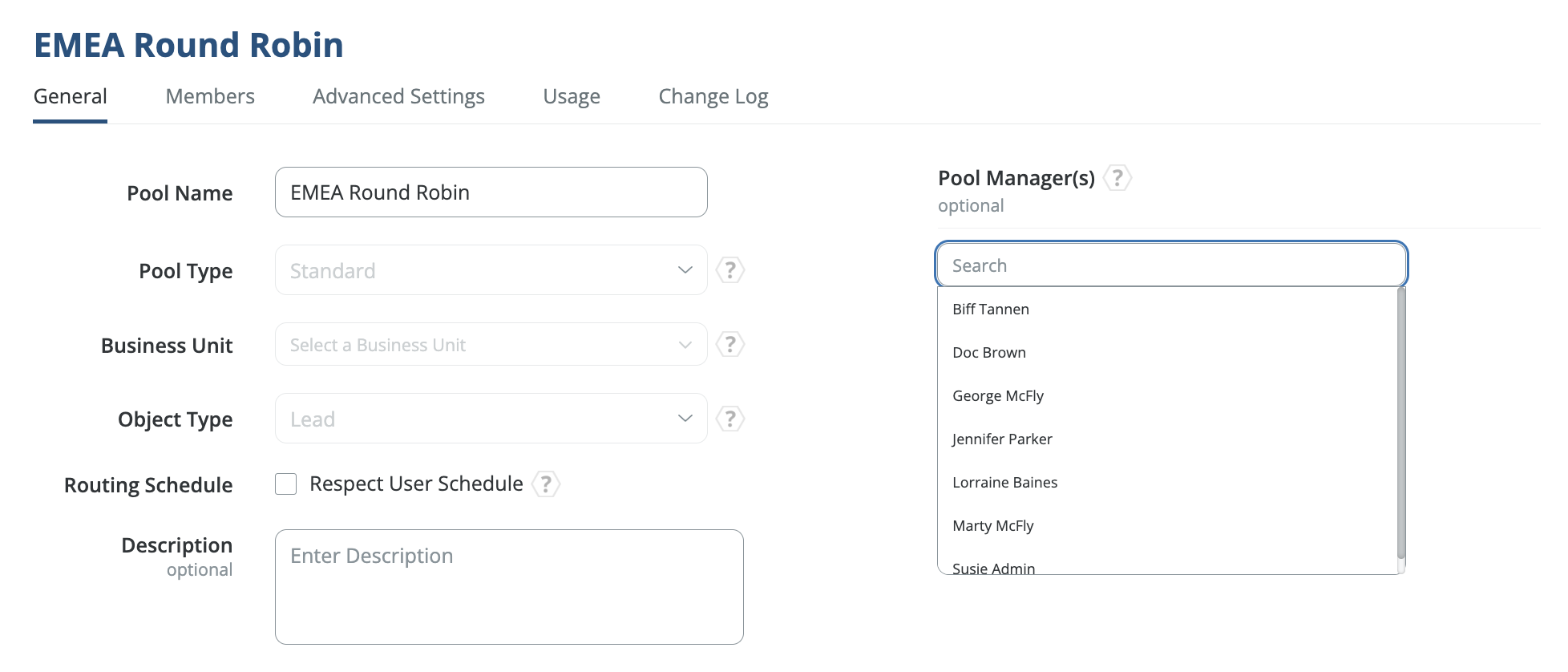Pick Jennifer Parker from the list
The image size is (1568, 672).
point(1002,439)
